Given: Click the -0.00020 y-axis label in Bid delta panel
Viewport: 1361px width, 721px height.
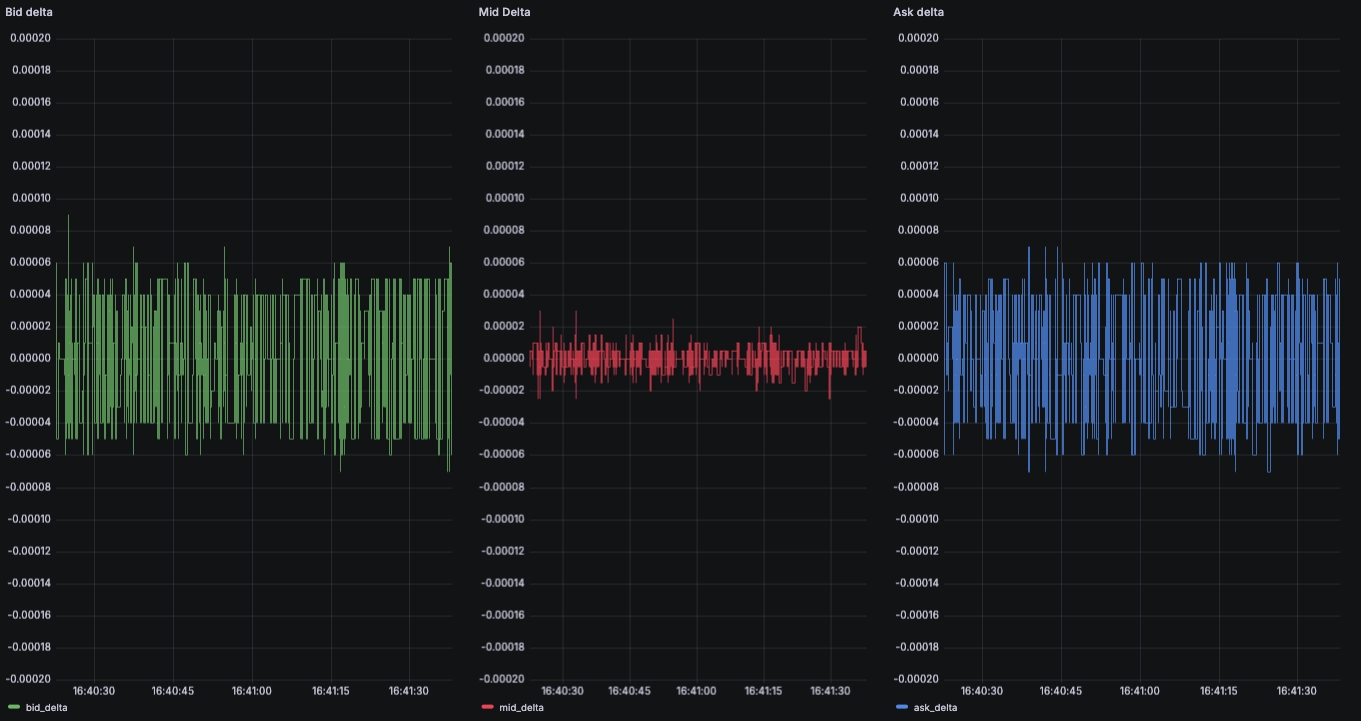Looking at the screenshot, I should click(x=28, y=679).
